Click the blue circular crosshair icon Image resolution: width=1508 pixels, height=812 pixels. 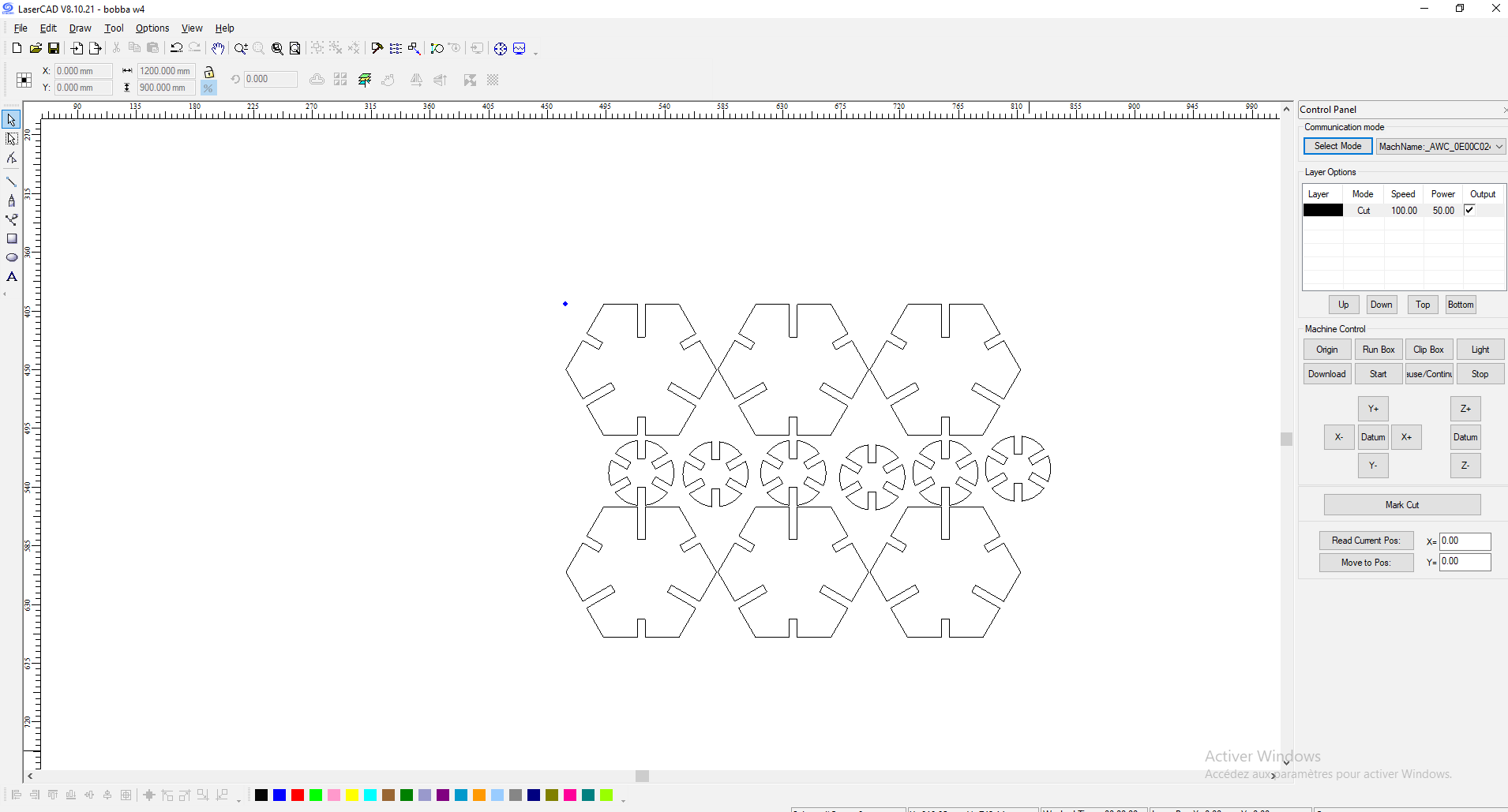(x=501, y=48)
